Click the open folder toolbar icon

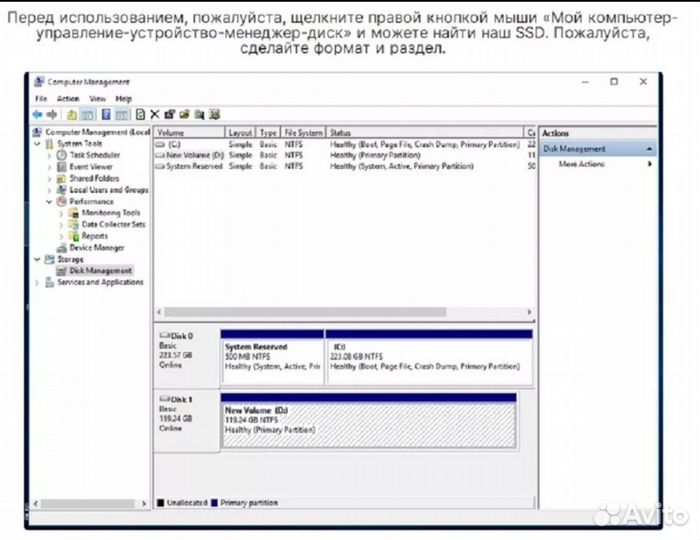(184, 115)
